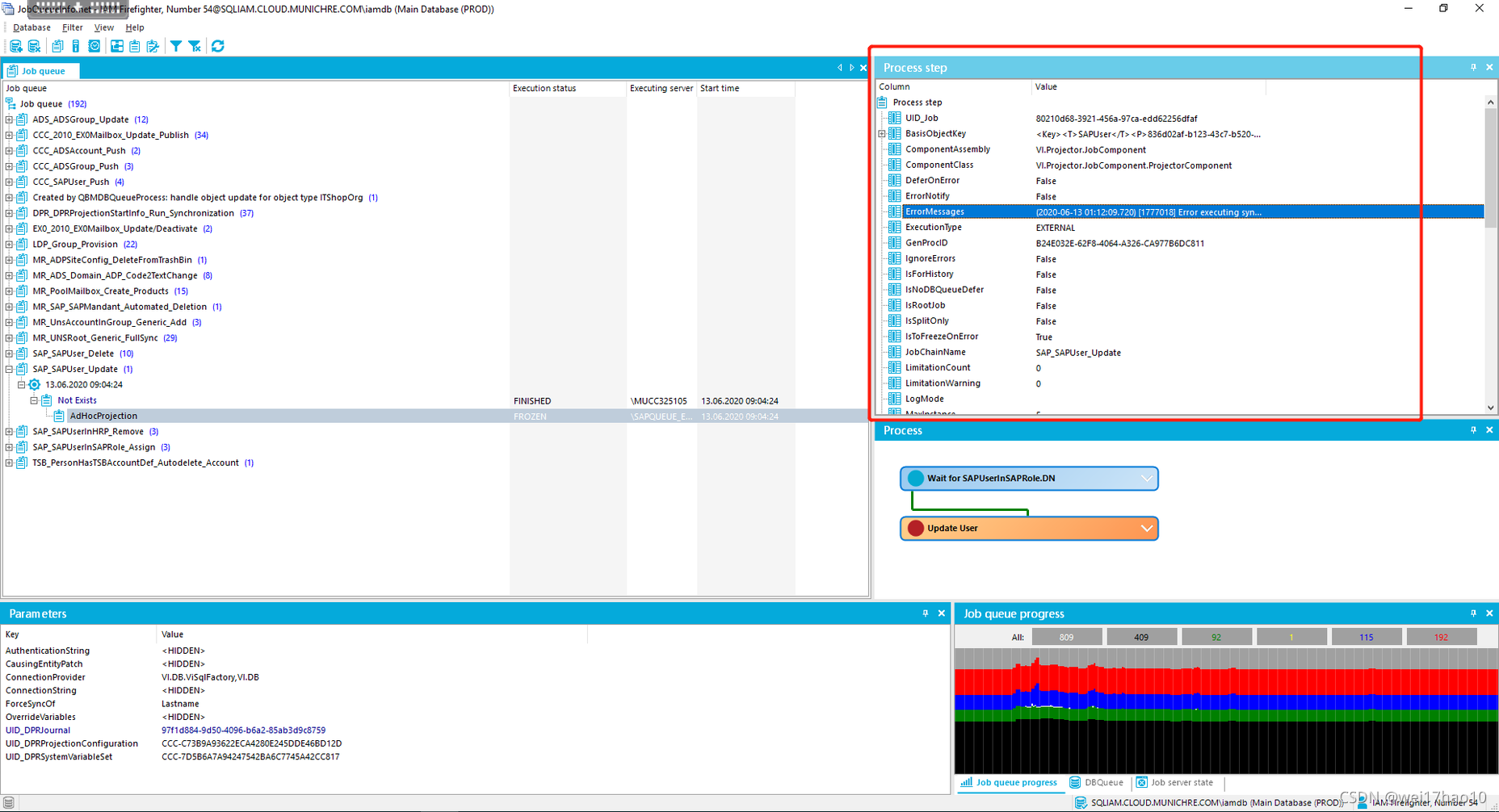
Task: Click the Execution status column header
Action: coord(567,88)
